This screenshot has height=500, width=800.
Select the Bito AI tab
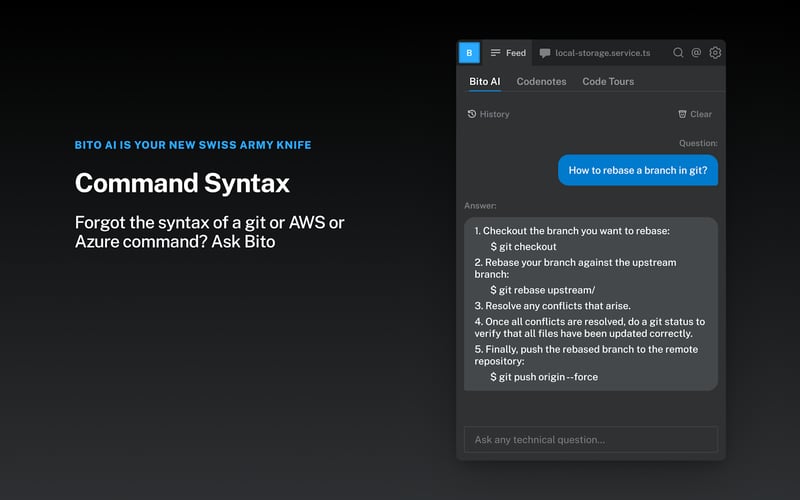pos(484,82)
